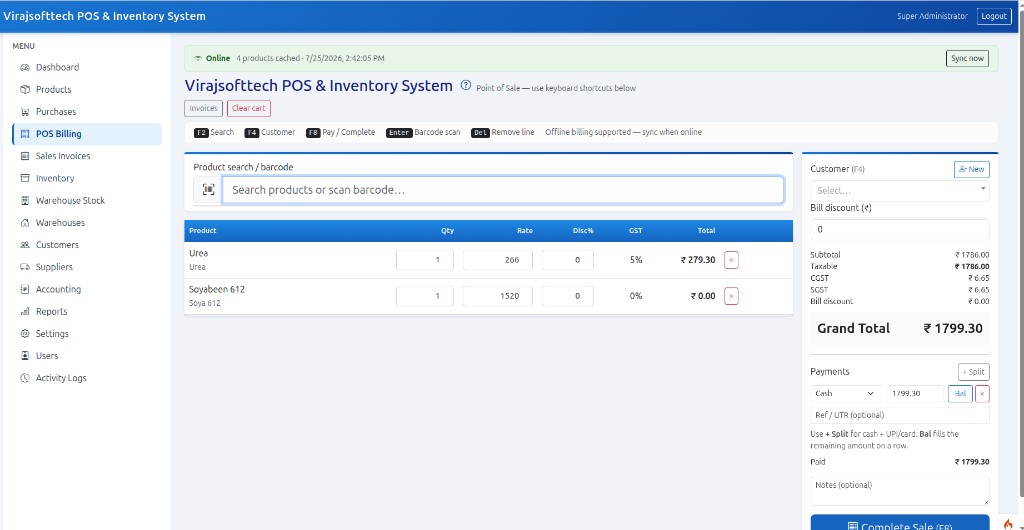The image size is (1024, 530).
Task: Click the POS Billing icon in sidebar
Action: pyautogui.click(x=25, y=134)
